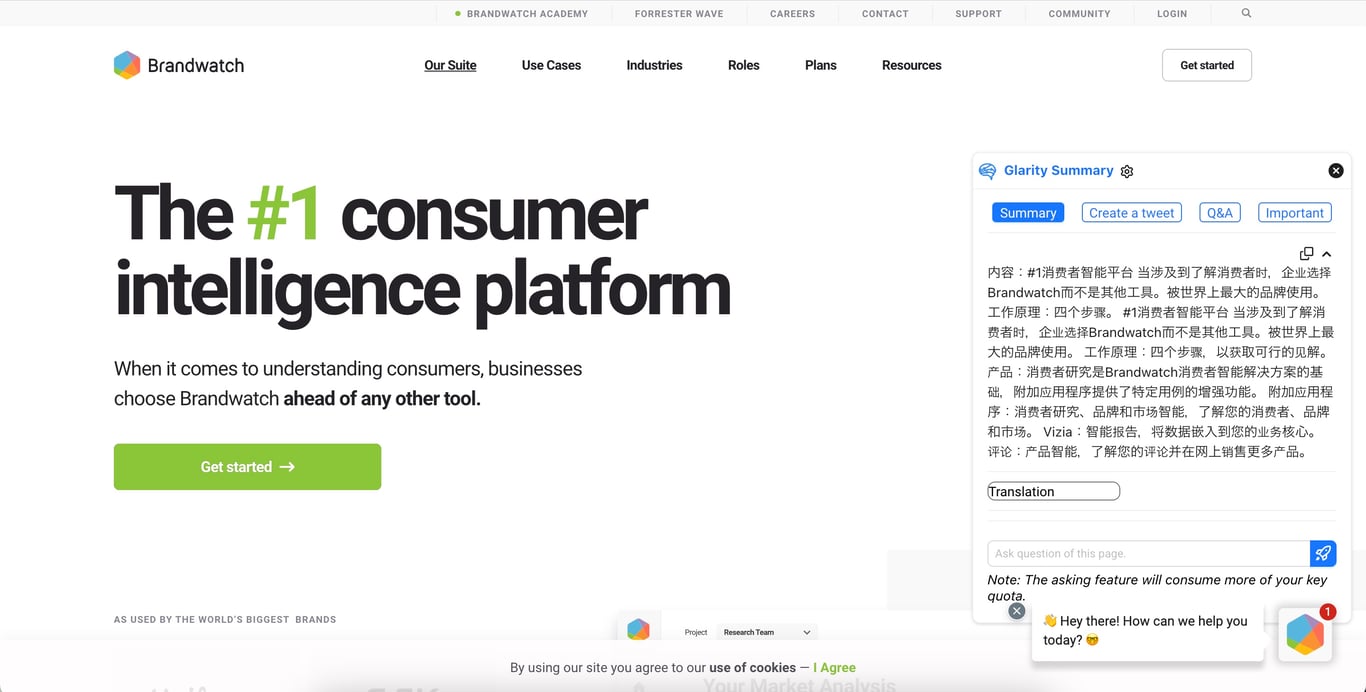Dismiss the chat greeting bubble

pos(1017,611)
